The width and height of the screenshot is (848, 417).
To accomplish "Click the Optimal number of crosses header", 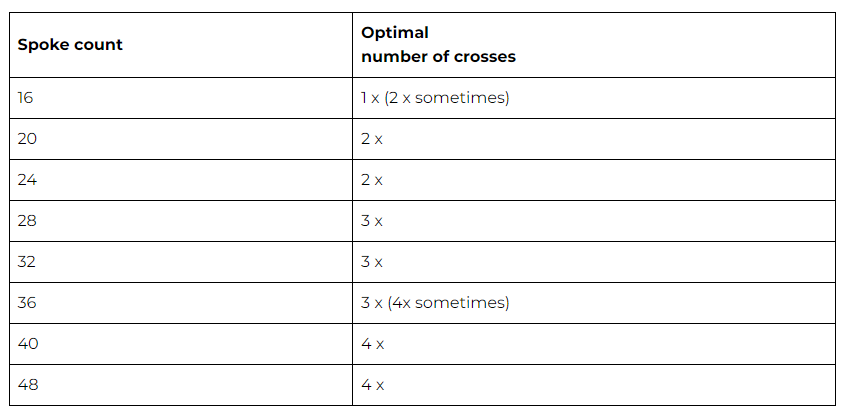I will coord(594,45).
